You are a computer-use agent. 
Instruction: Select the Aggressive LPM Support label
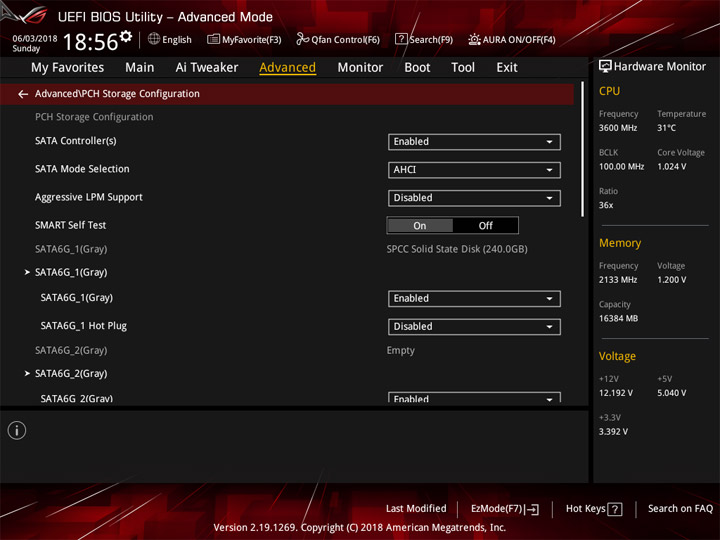pyautogui.click(x=89, y=197)
